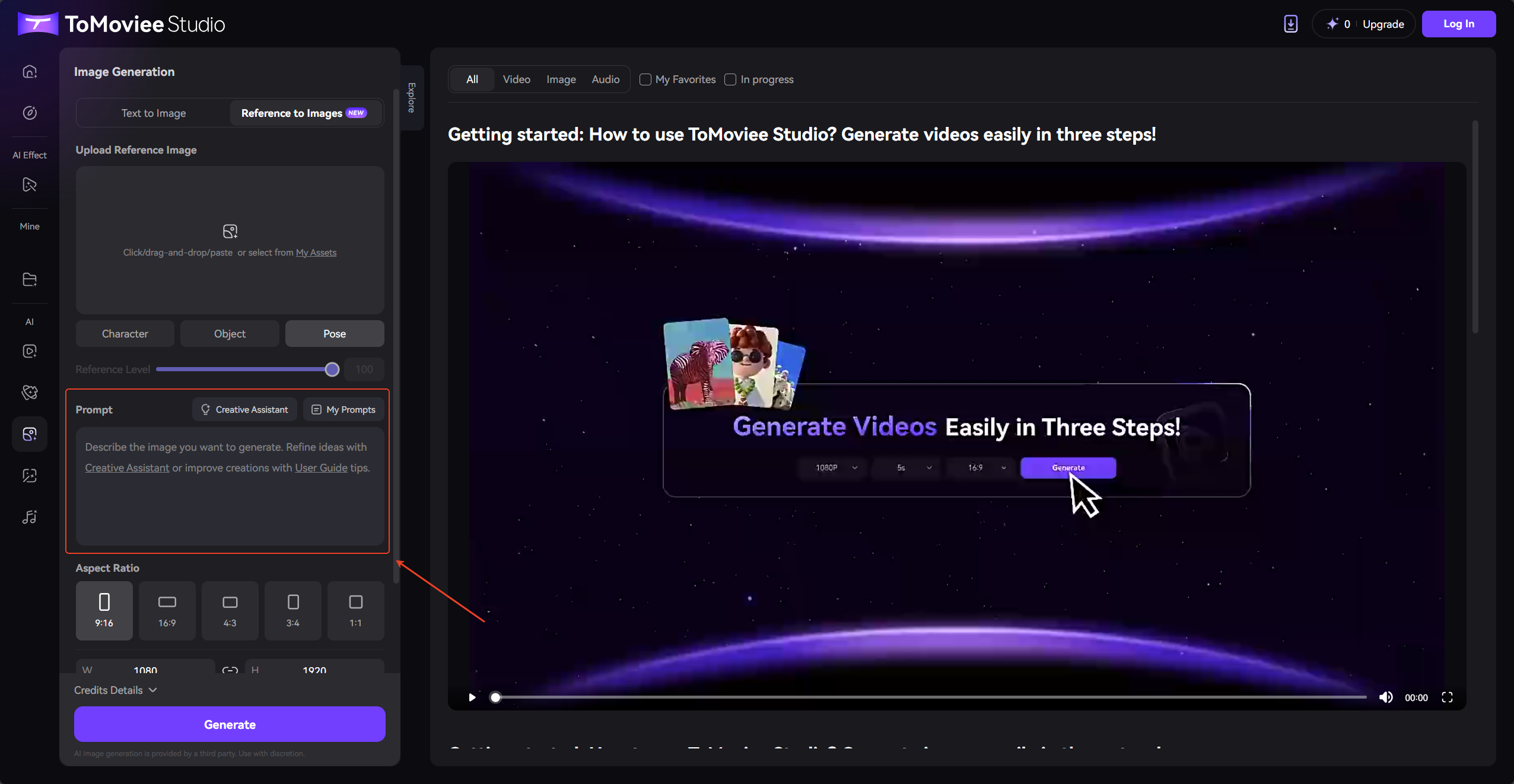This screenshot has height=784, width=1514.
Task: Show All creations tab
Action: click(472, 79)
